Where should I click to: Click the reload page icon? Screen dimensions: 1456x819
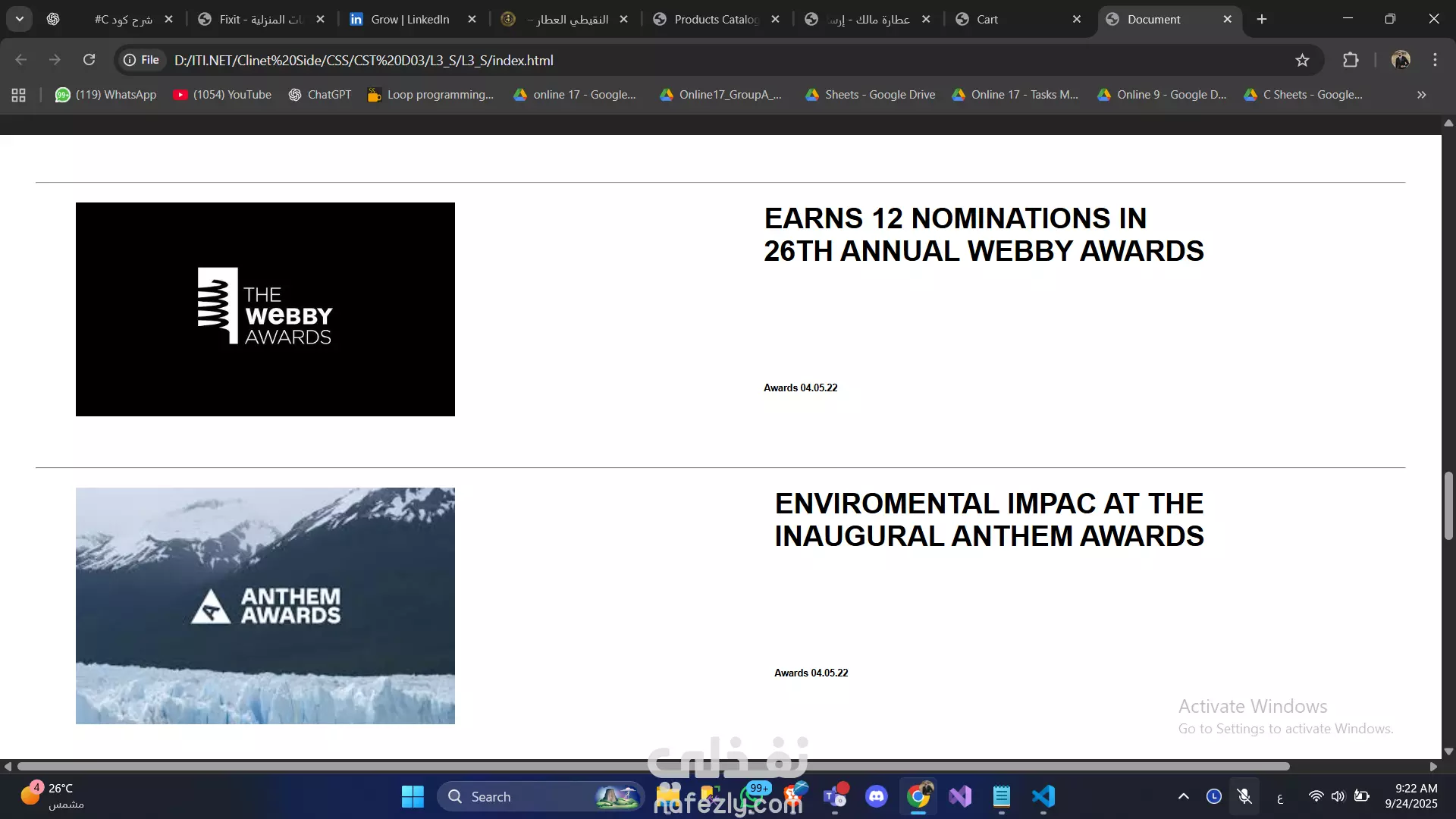tap(89, 60)
